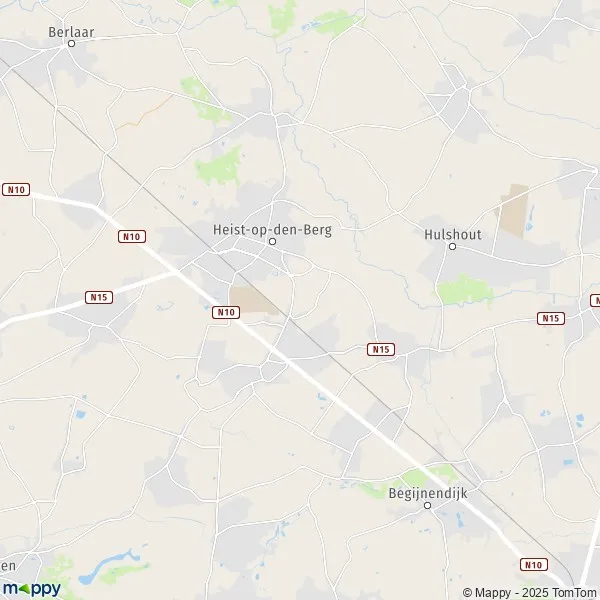
Task: Click the Mappy TomTom copyright text
Action: point(530,593)
